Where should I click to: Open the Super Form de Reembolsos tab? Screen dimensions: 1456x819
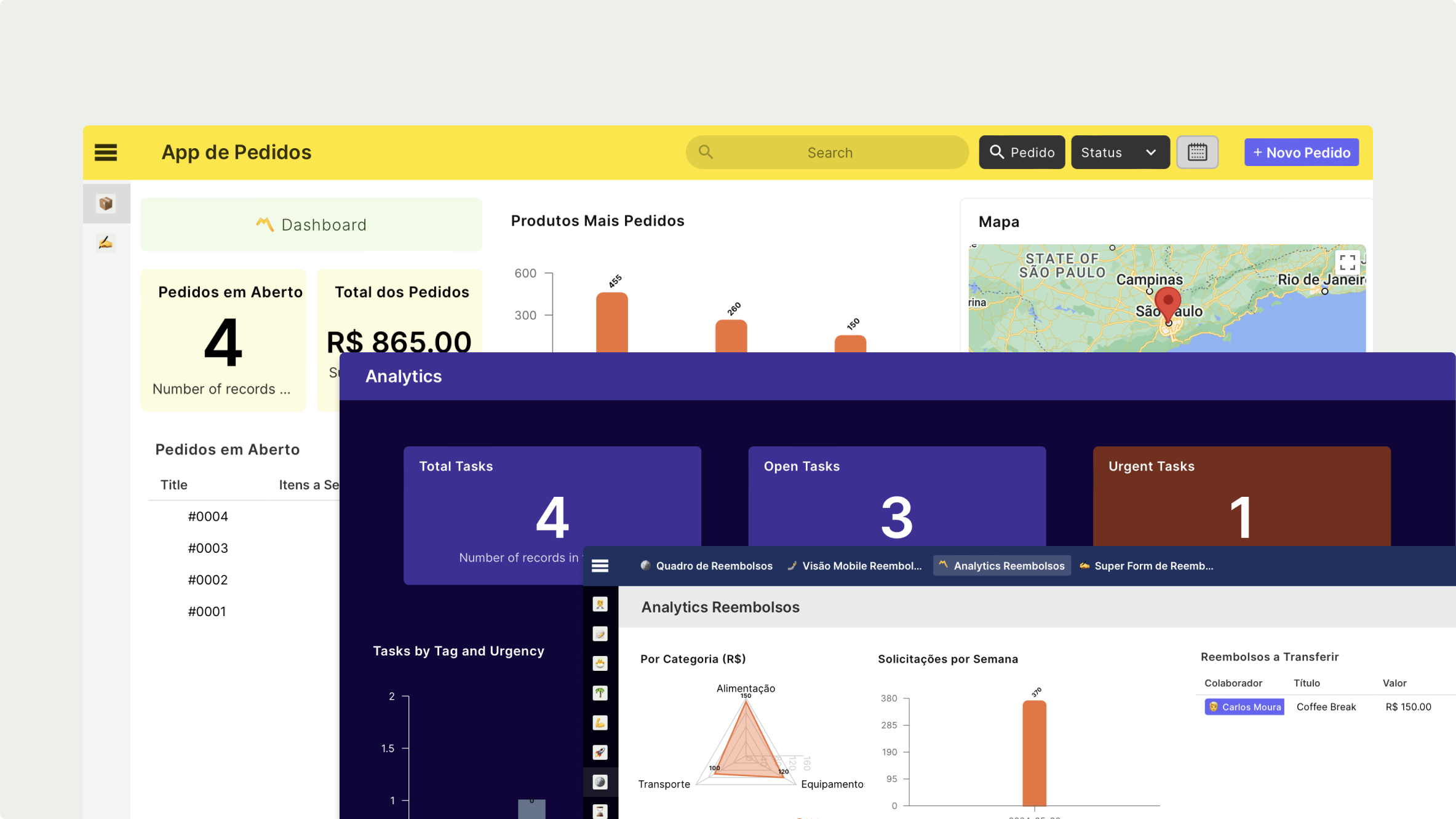coord(1147,566)
